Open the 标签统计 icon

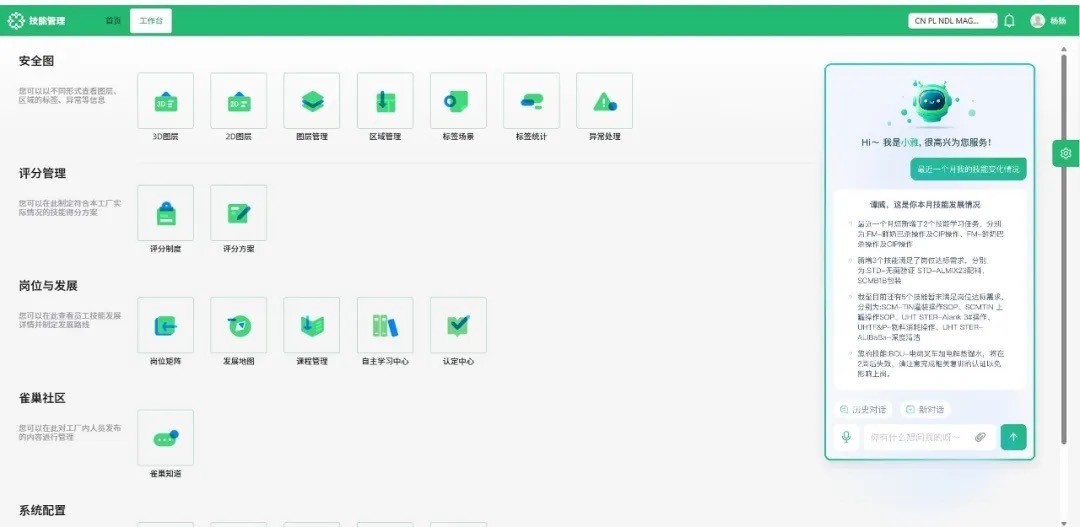click(531, 101)
